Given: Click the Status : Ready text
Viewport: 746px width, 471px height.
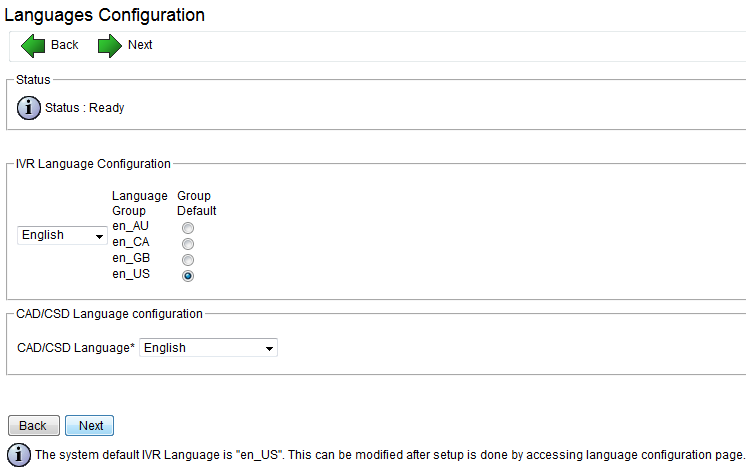Looking at the screenshot, I should 85,108.
